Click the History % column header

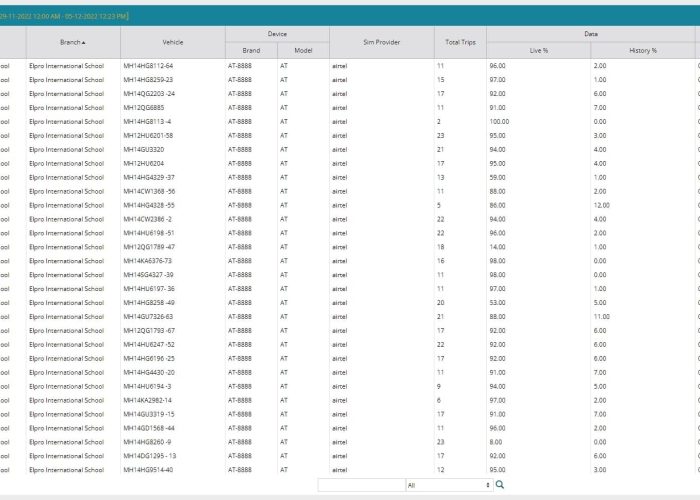pos(642,50)
